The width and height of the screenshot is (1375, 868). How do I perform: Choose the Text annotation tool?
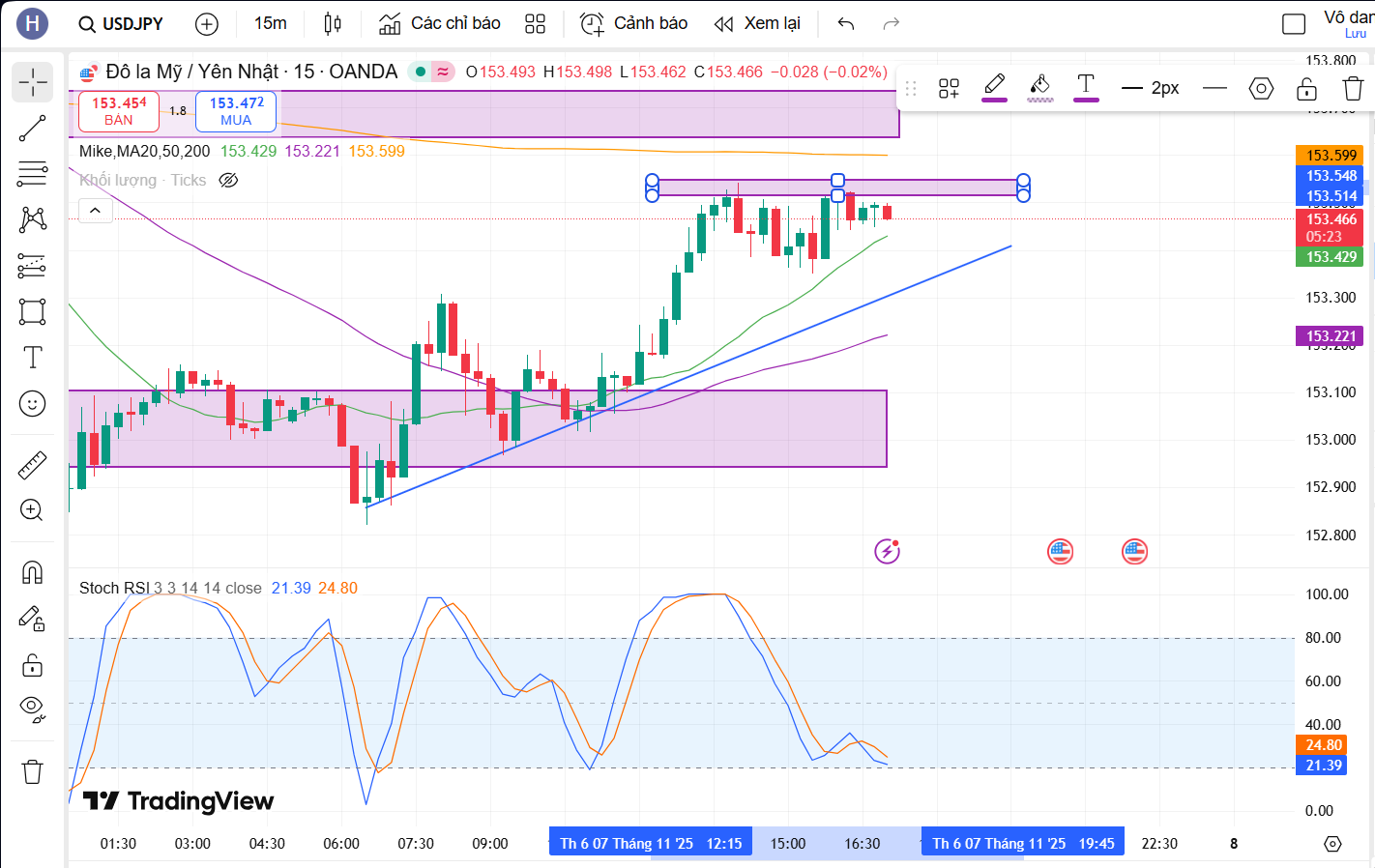[32, 358]
